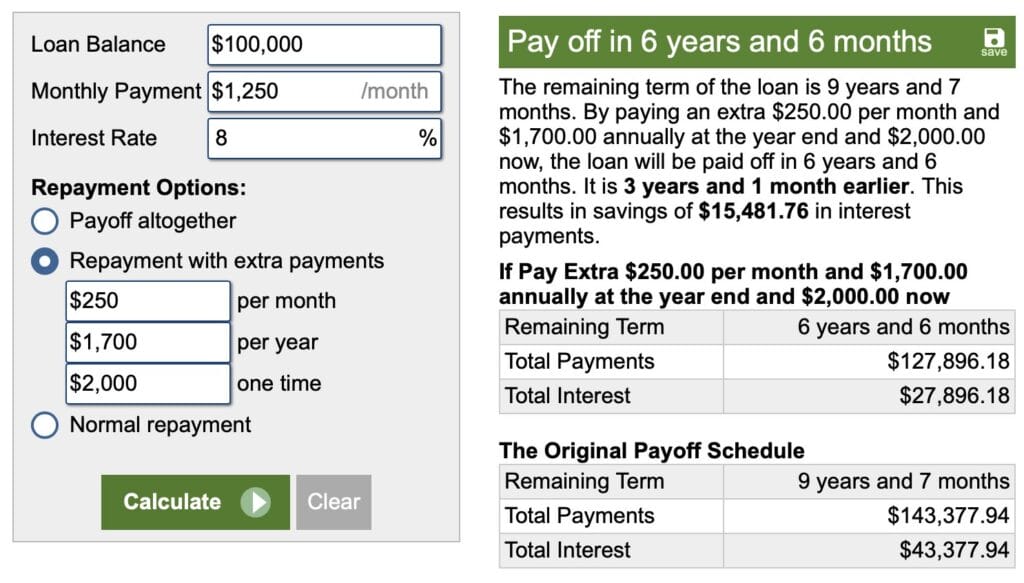Select Repayment with extra payments radio
This screenshot has width=1024, height=583.
pyautogui.click(x=45, y=262)
